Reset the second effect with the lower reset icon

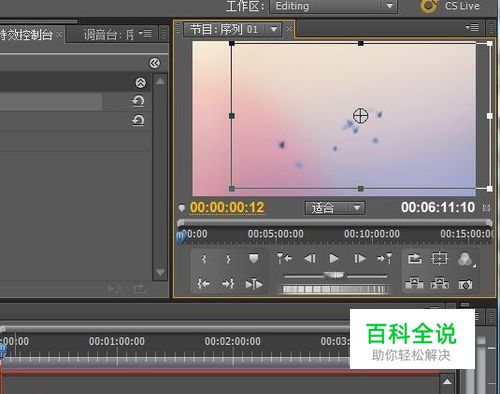click(x=138, y=120)
